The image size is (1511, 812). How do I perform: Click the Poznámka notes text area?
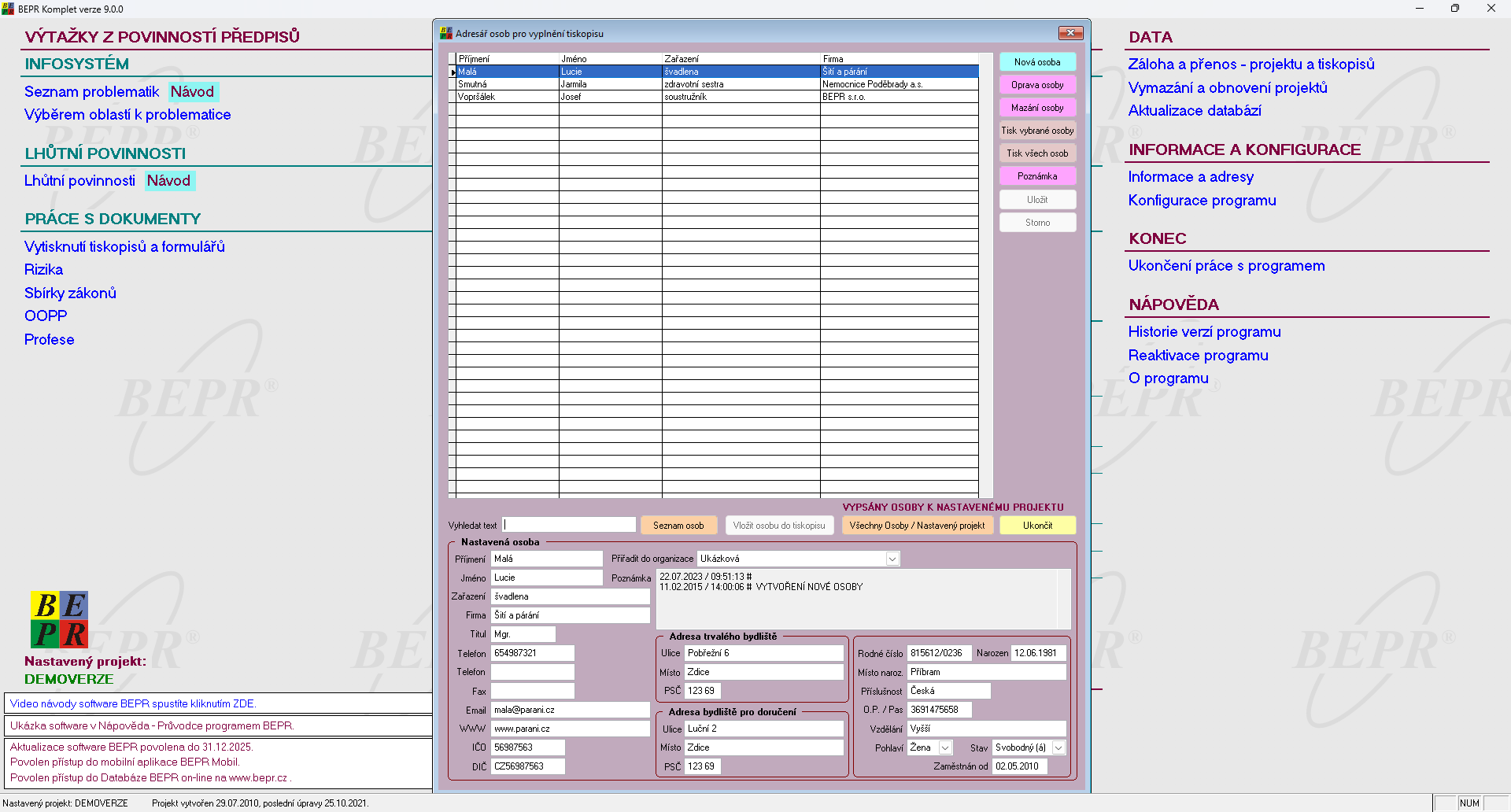pyautogui.click(x=863, y=599)
